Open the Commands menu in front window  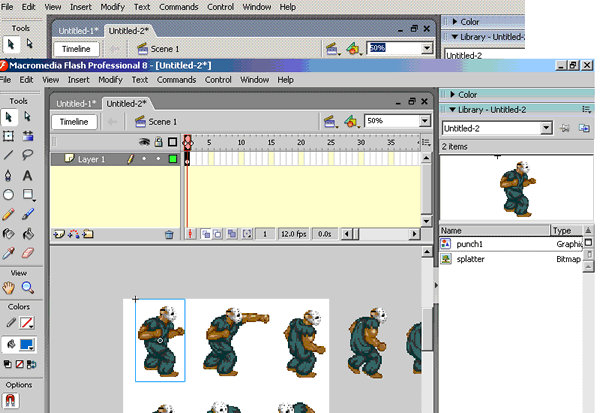click(176, 80)
